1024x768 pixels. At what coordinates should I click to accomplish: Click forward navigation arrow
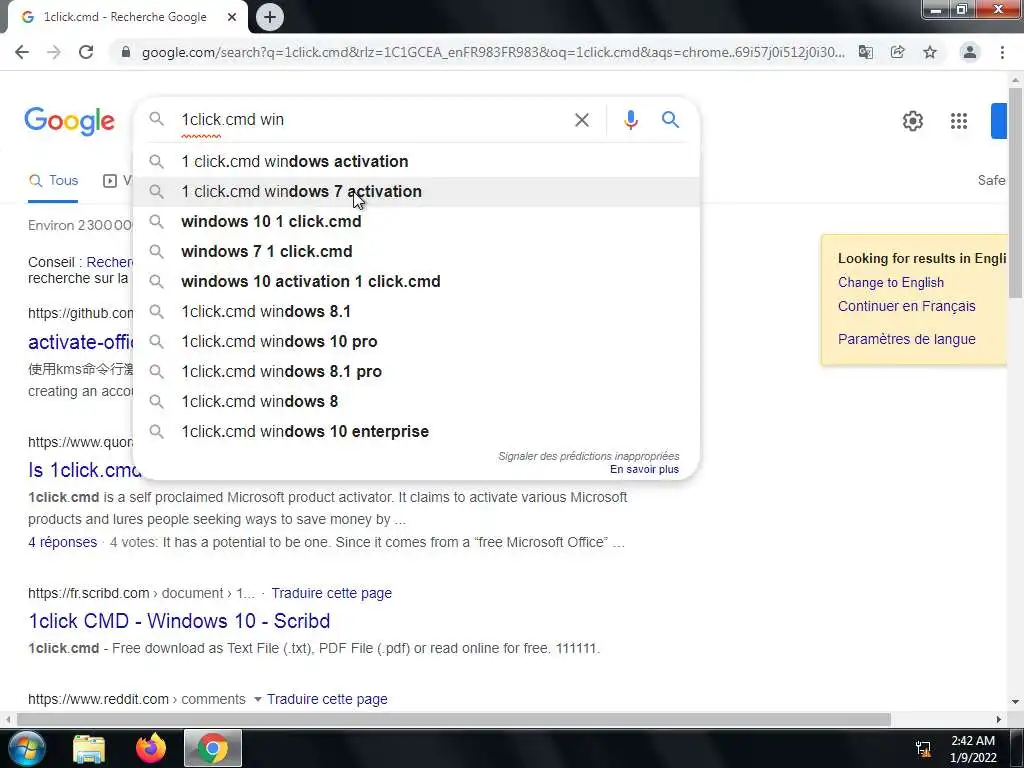click(x=54, y=52)
